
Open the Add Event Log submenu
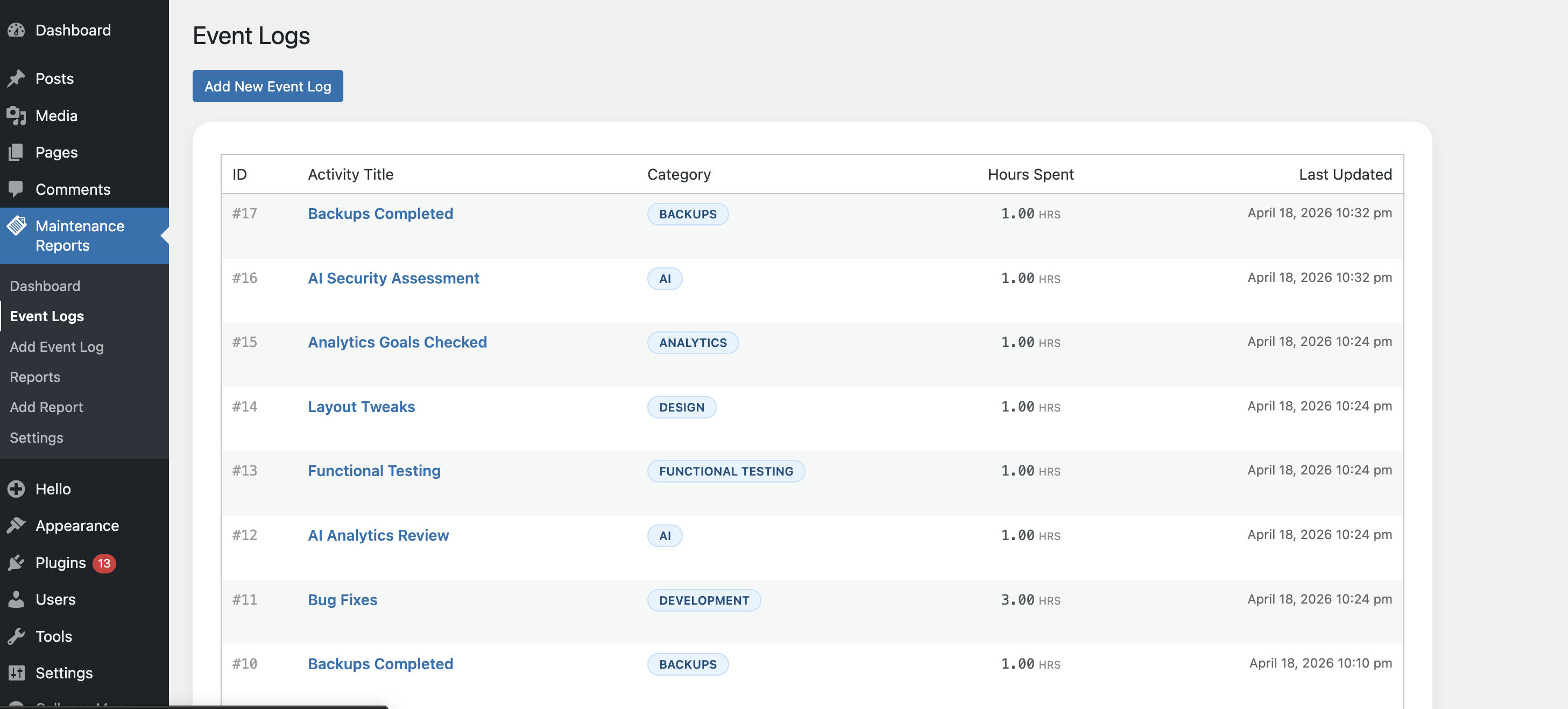[x=56, y=346]
